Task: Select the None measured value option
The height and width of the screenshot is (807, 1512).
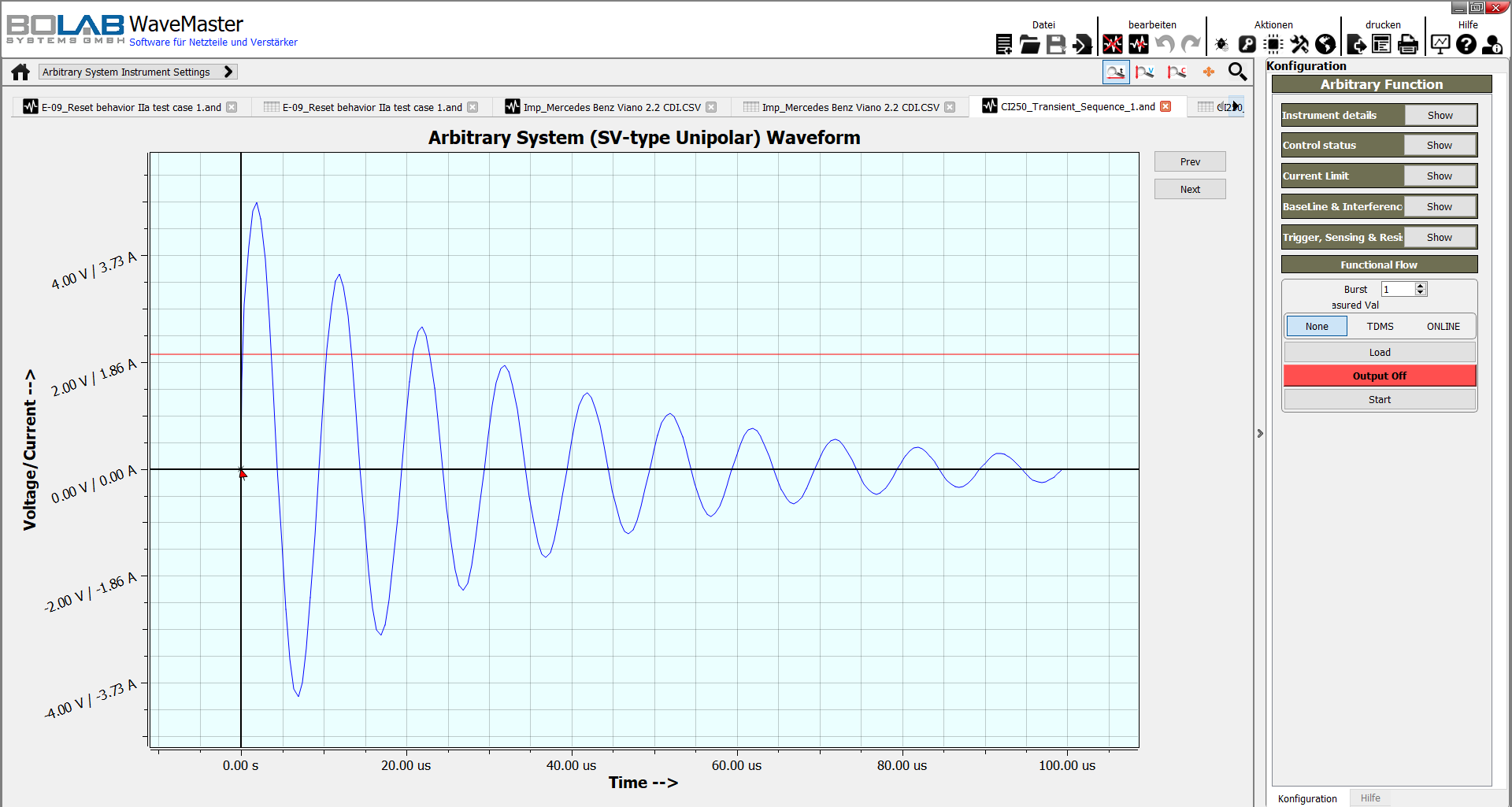Action: [1316, 326]
